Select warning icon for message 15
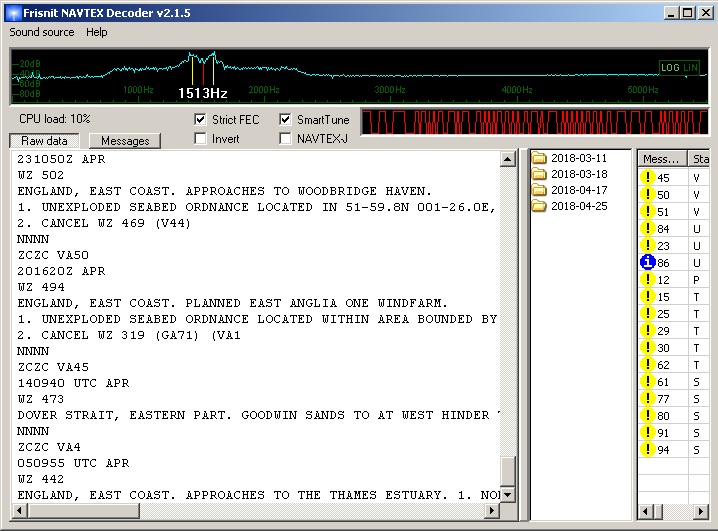This screenshot has height=531, width=718. (647, 297)
